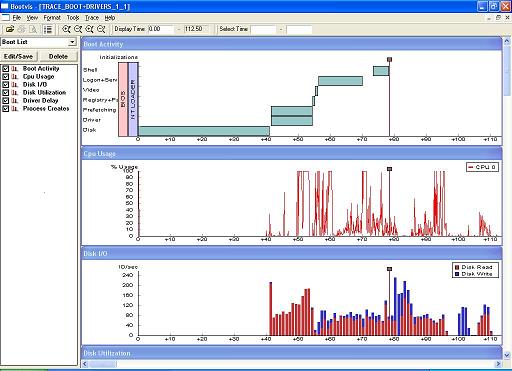The image size is (512, 371).
Task: Click the first magnifier zoom icon
Action: tap(66, 29)
